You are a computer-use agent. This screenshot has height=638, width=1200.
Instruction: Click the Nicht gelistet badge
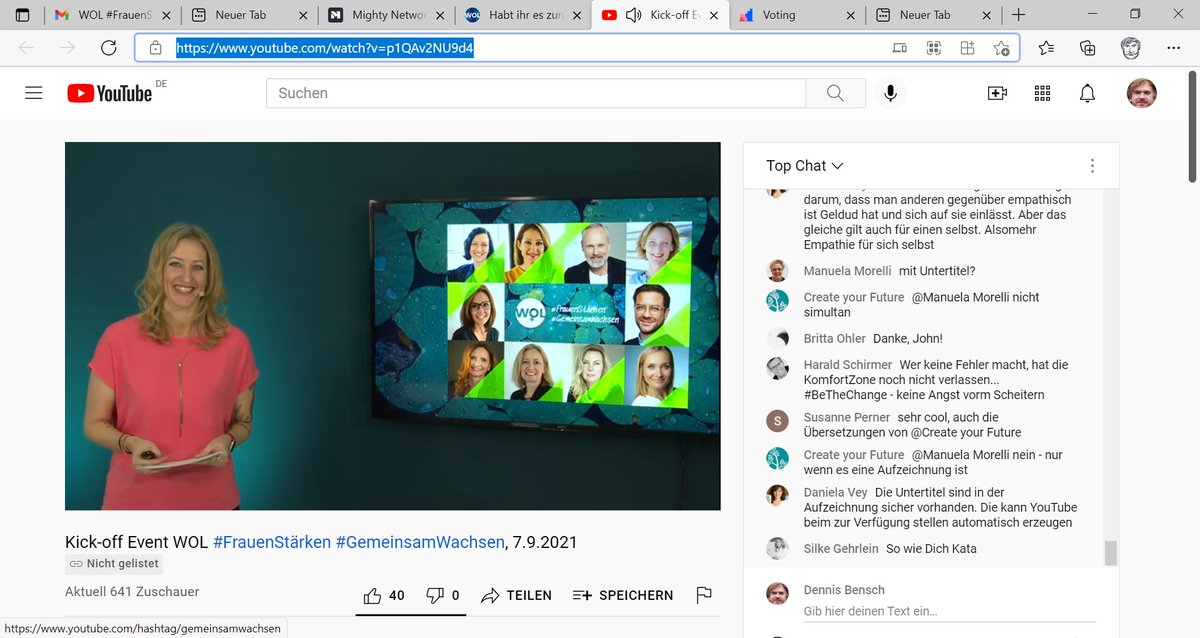tap(114, 564)
